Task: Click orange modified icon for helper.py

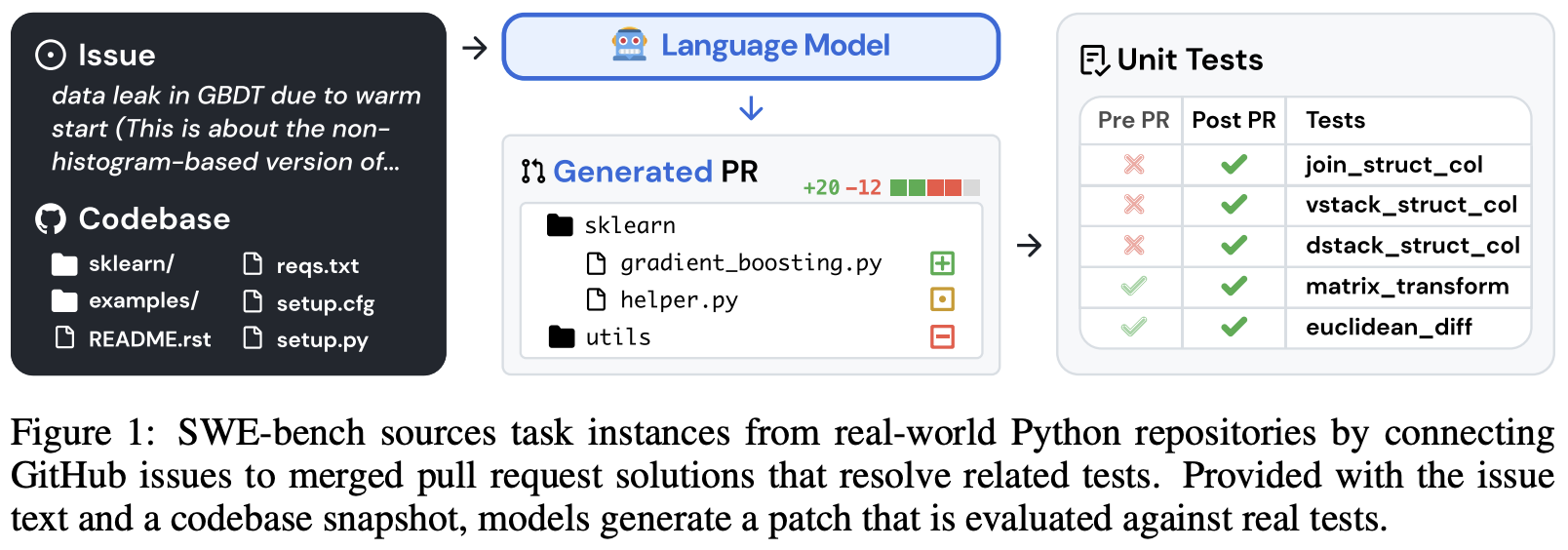Action: pyautogui.click(x=942, y=299)
